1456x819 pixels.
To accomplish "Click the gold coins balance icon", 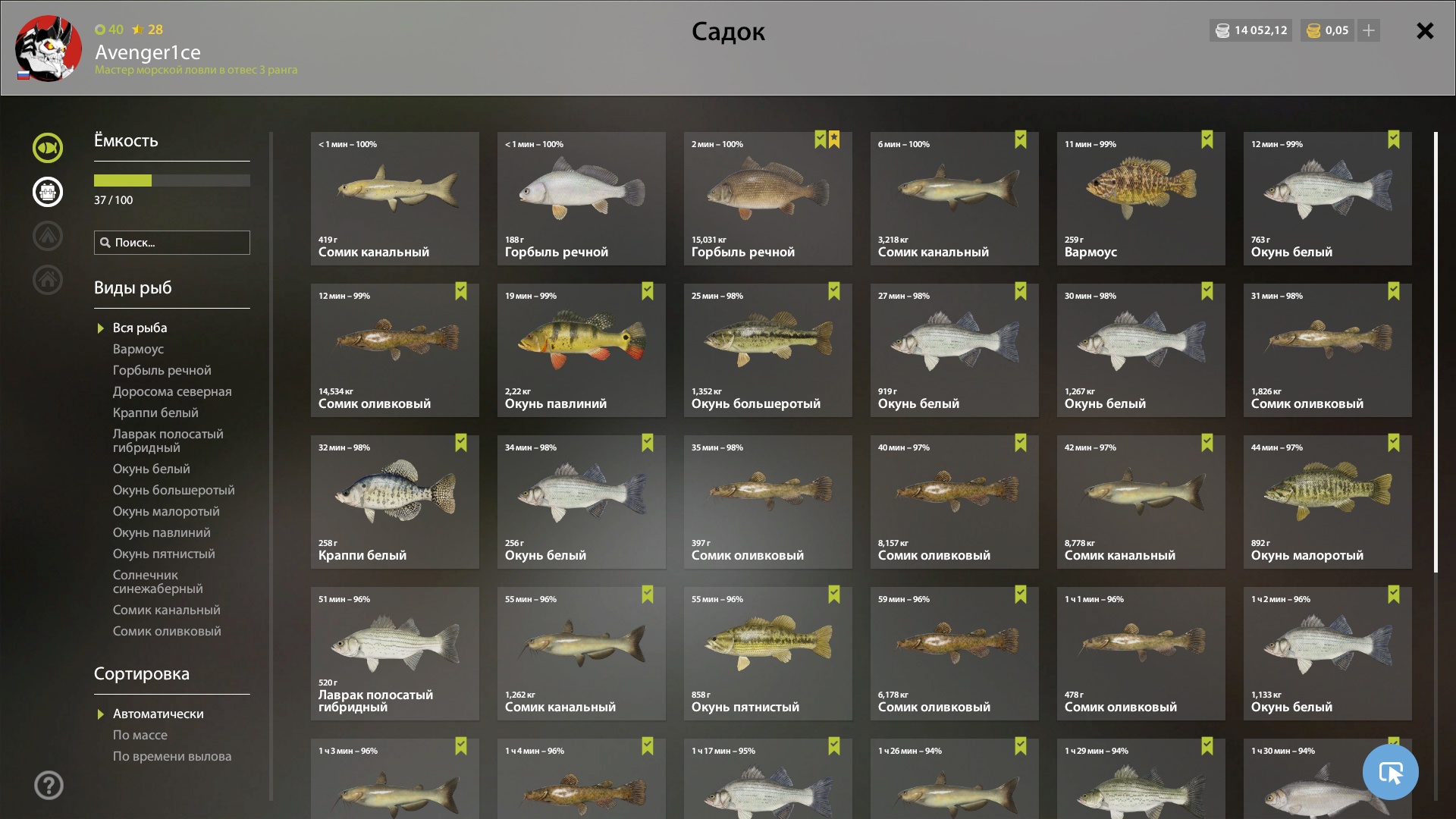I will 1314,30.
